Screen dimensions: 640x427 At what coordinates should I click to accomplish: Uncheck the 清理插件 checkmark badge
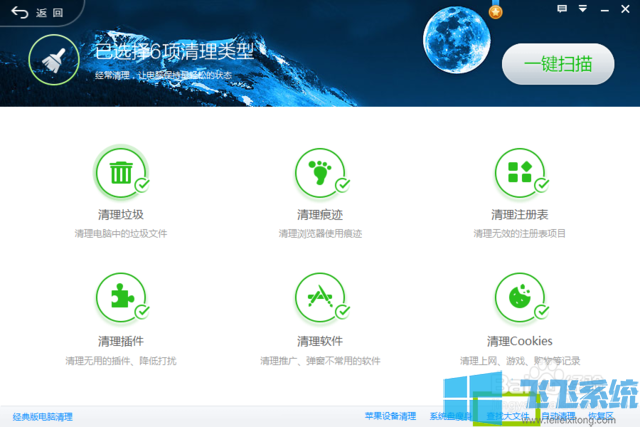coord(142,312)
